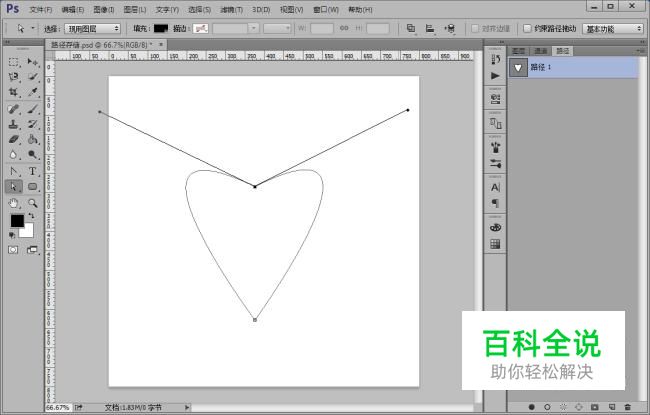Image resolution: width=650 pixels, height=415 pixels.
Task: Switch to the 通道 panel tab
Action: [541, 51]
